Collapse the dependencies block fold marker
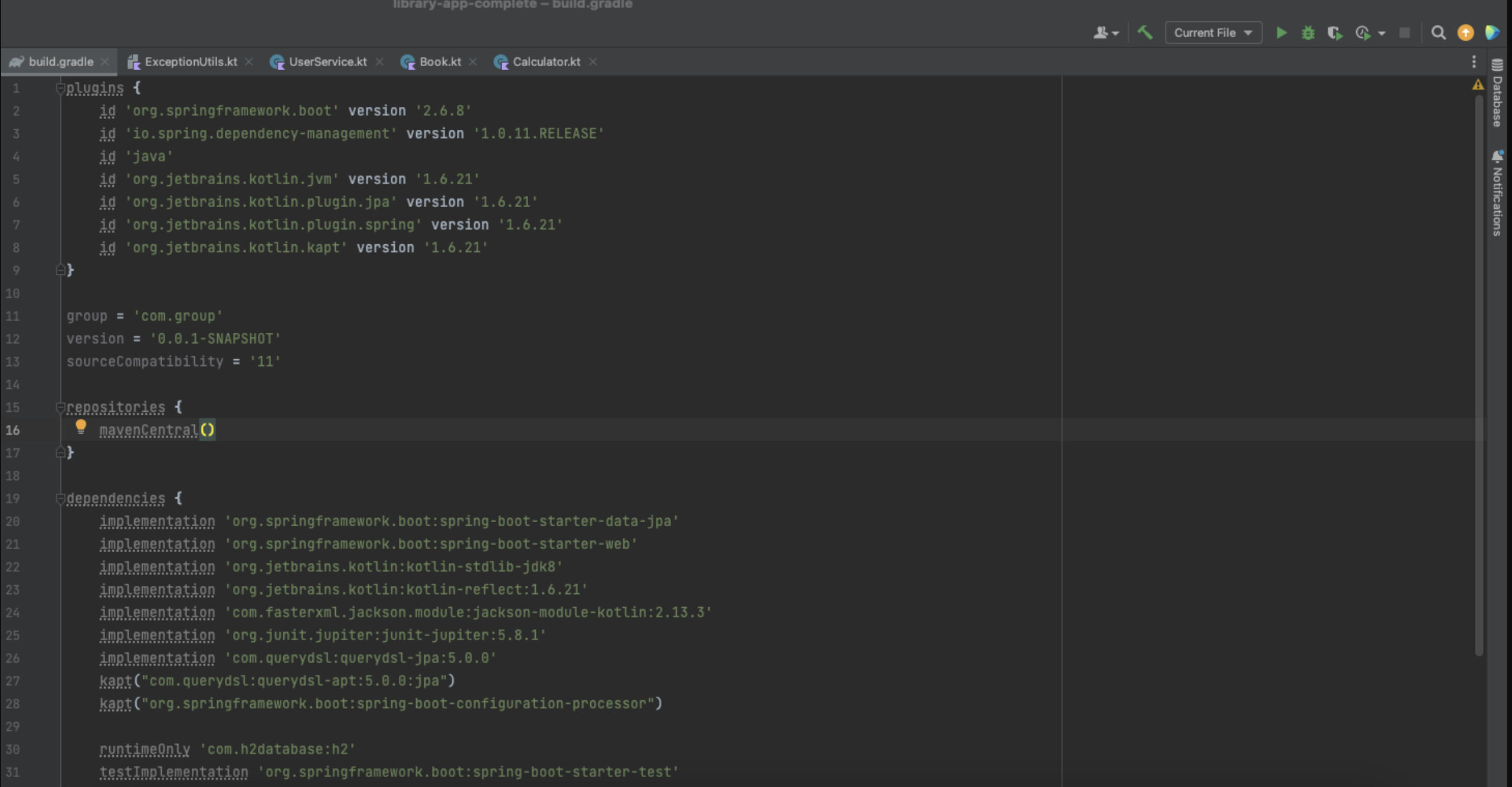 click(60, 499)
